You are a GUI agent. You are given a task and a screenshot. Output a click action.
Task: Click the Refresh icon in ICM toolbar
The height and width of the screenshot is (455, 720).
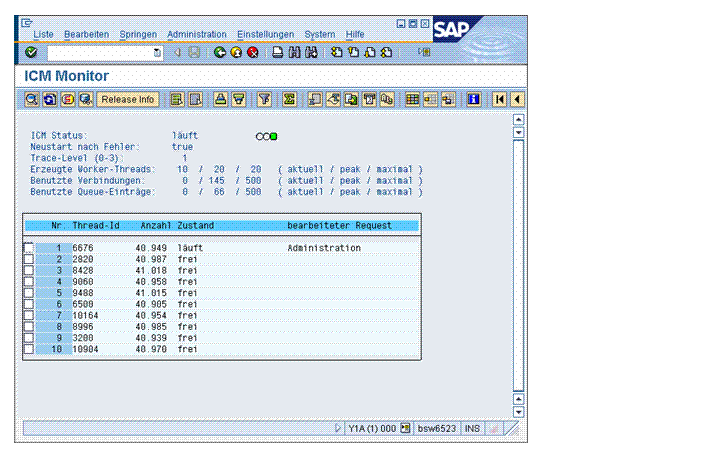(50, 99)
